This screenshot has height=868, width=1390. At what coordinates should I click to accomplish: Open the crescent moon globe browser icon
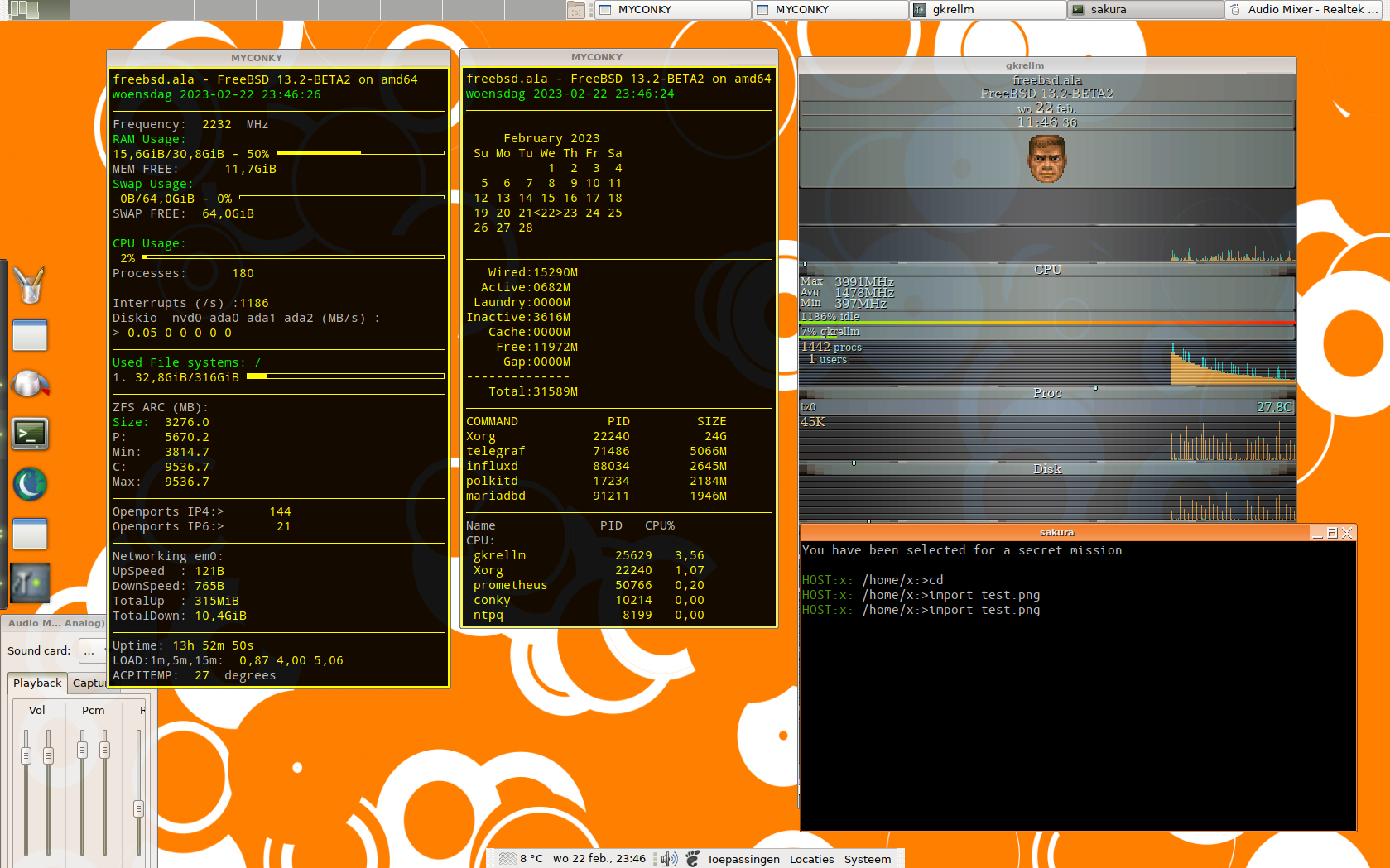[30, 484]
